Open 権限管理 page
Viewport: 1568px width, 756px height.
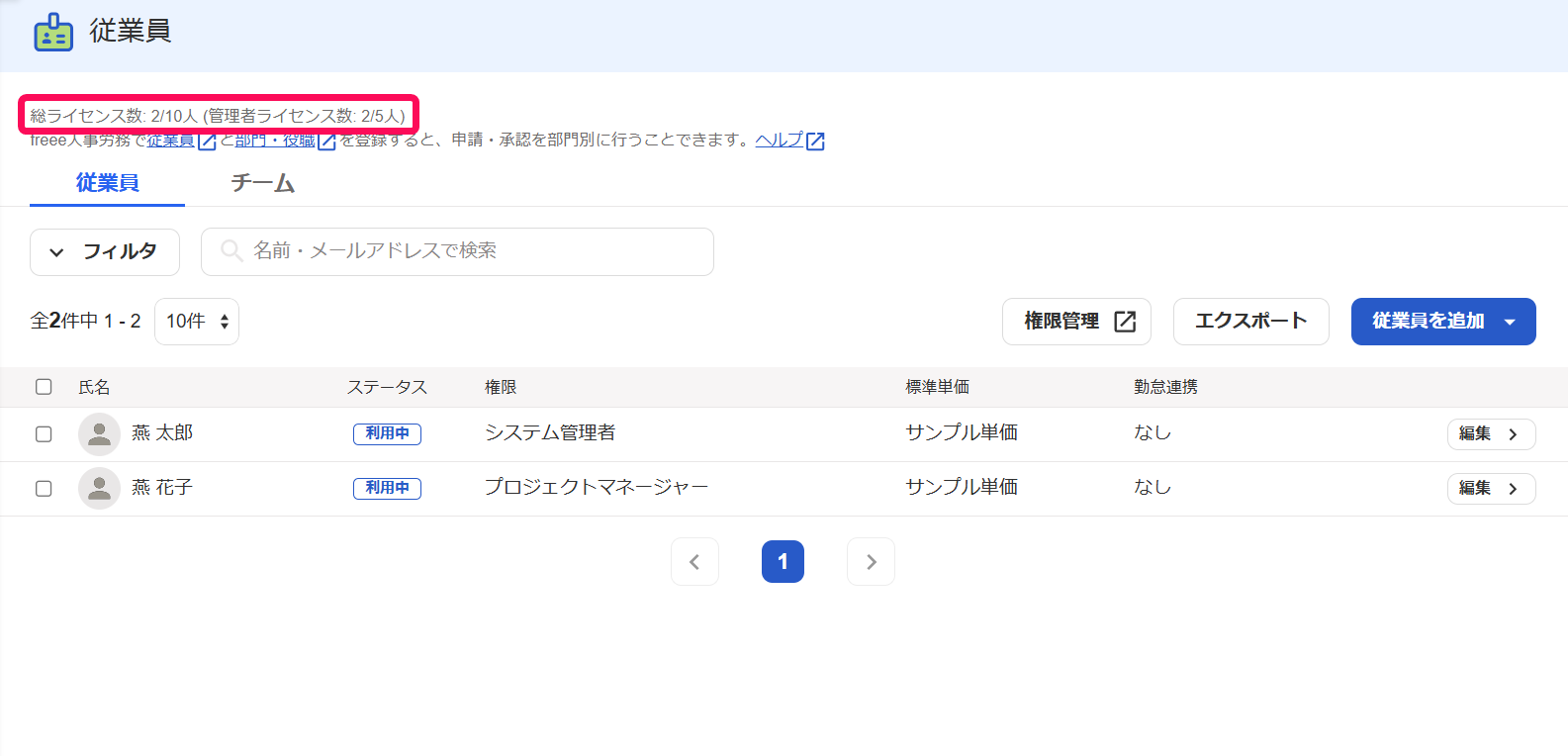point(1076,322)
